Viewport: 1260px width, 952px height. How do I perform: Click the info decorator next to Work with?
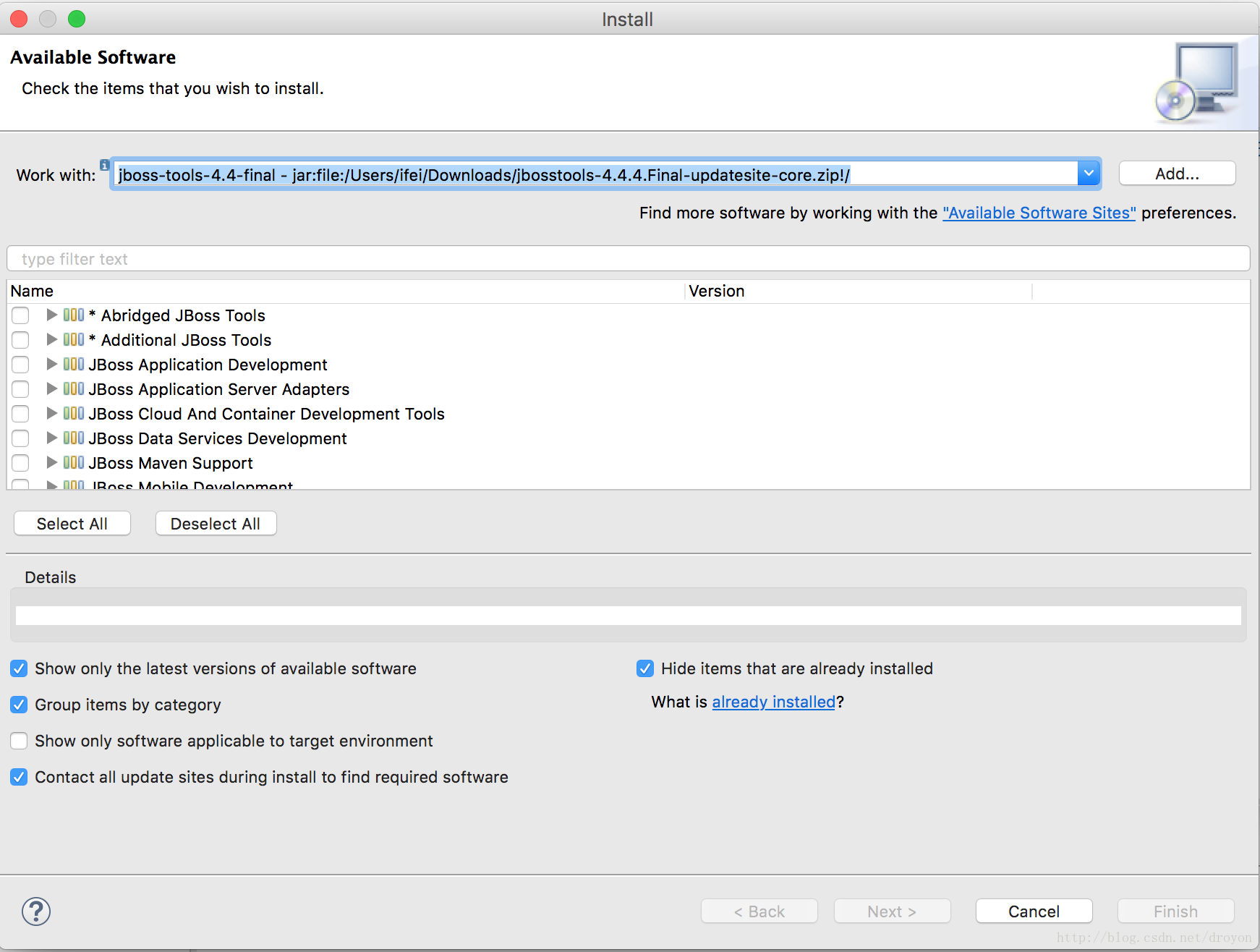pos(105,165)
